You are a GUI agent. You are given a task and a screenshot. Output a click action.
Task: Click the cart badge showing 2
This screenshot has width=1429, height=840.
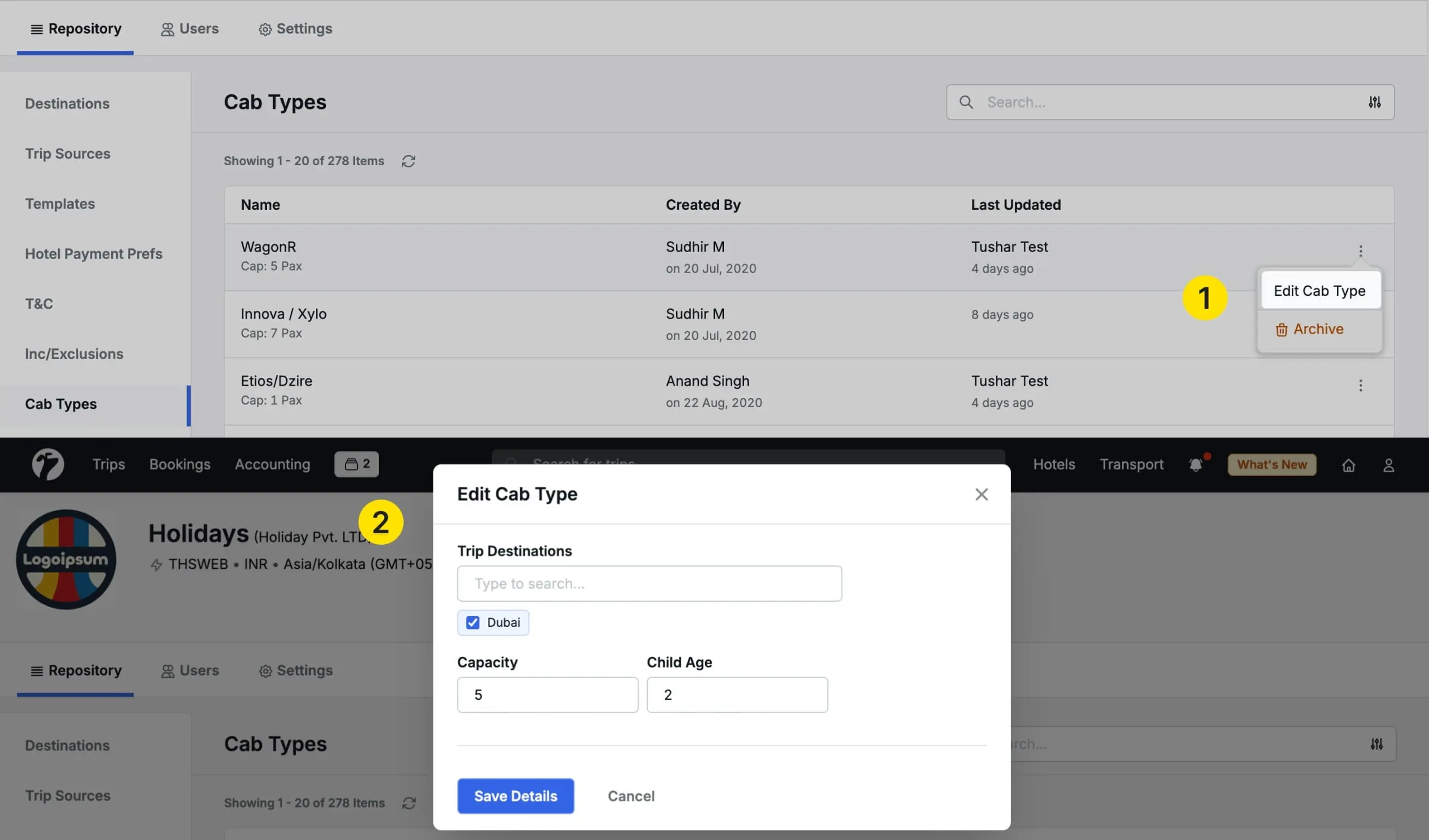356,464
